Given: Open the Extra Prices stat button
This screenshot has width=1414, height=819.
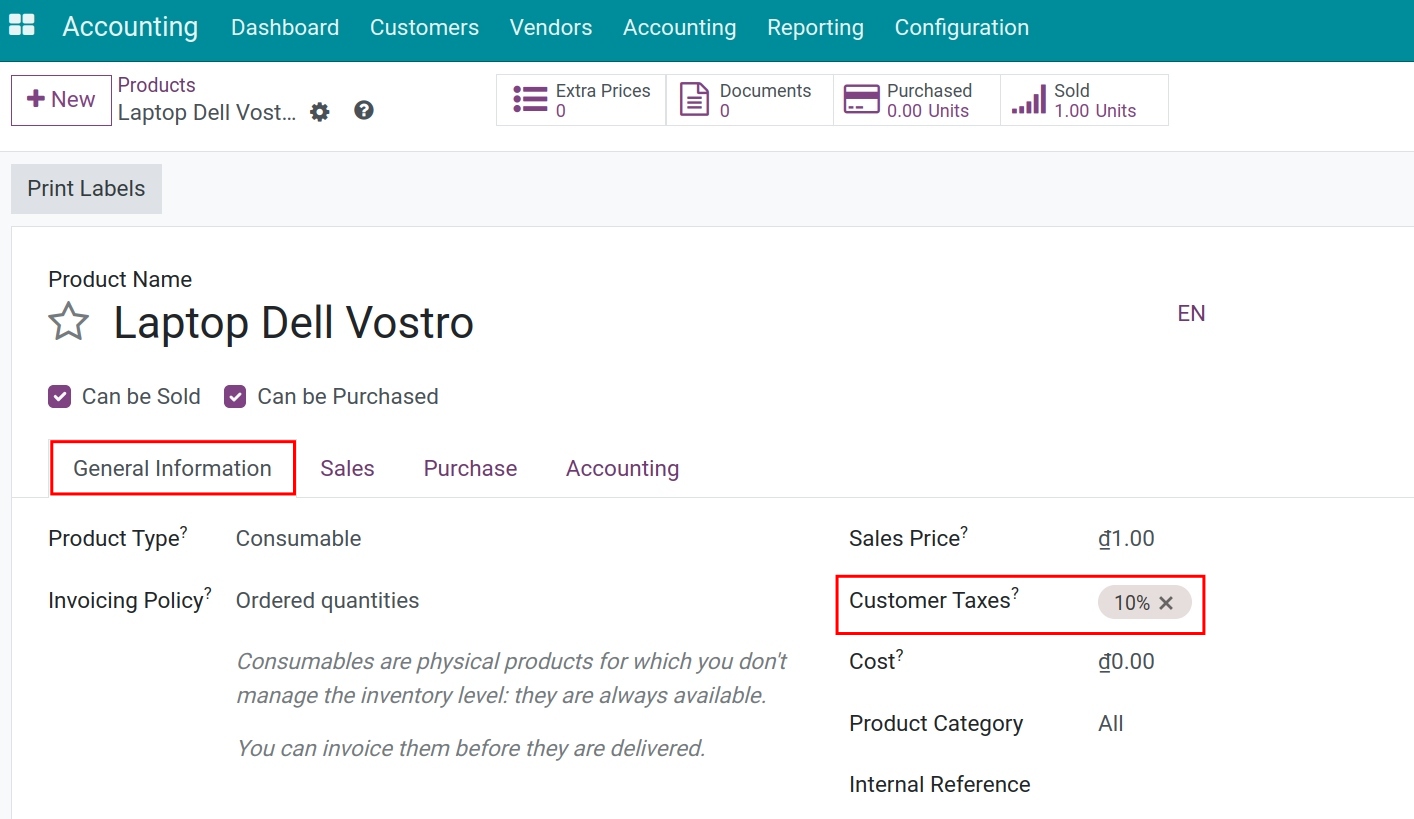Looking at the screenshot, I should click(x=581, y=100).
